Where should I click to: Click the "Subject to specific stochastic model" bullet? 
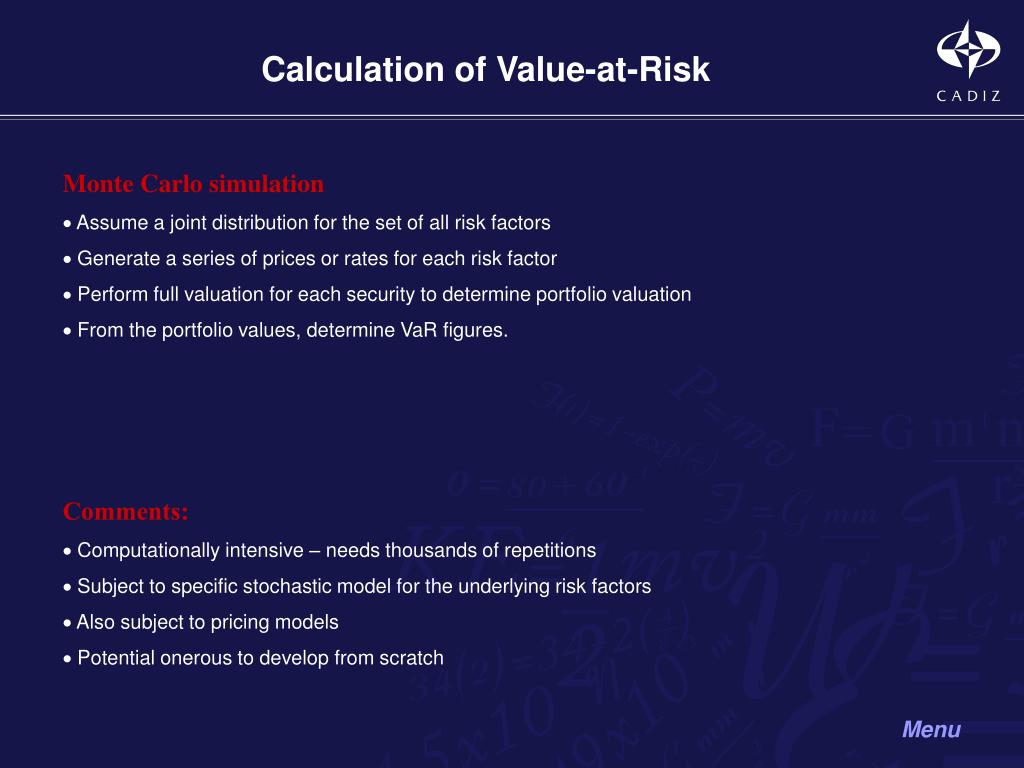(357, 586)
